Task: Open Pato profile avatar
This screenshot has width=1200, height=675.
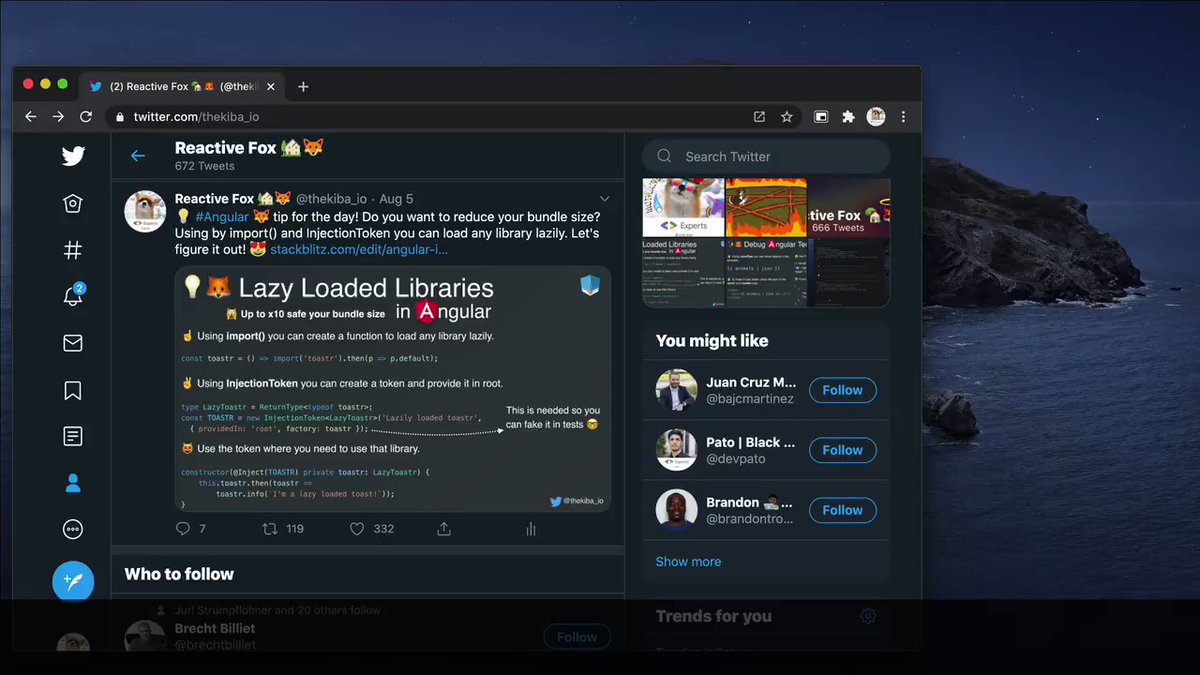Action: click(x=676, y=450)
